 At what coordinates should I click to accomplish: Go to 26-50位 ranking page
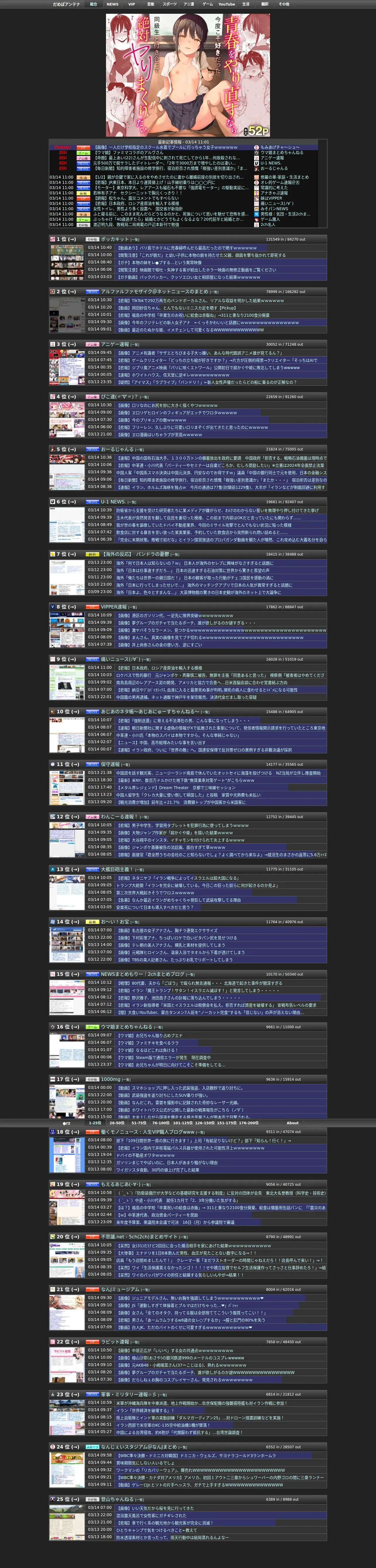click(x=117, y=1123)
